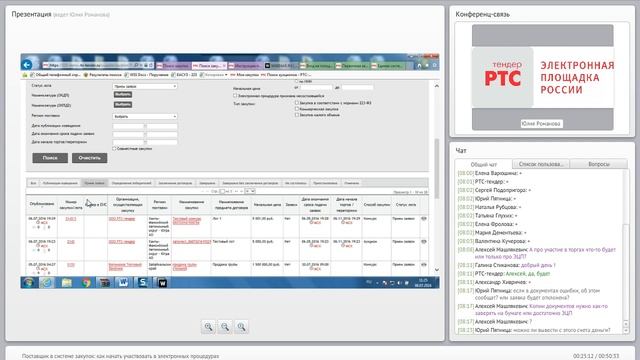The height and width of the screenshot is (360, 640).
Task: Toggle 'Электронная процедура признана несостоявшейся' checkbox
Action: click(x=235, y=96)
